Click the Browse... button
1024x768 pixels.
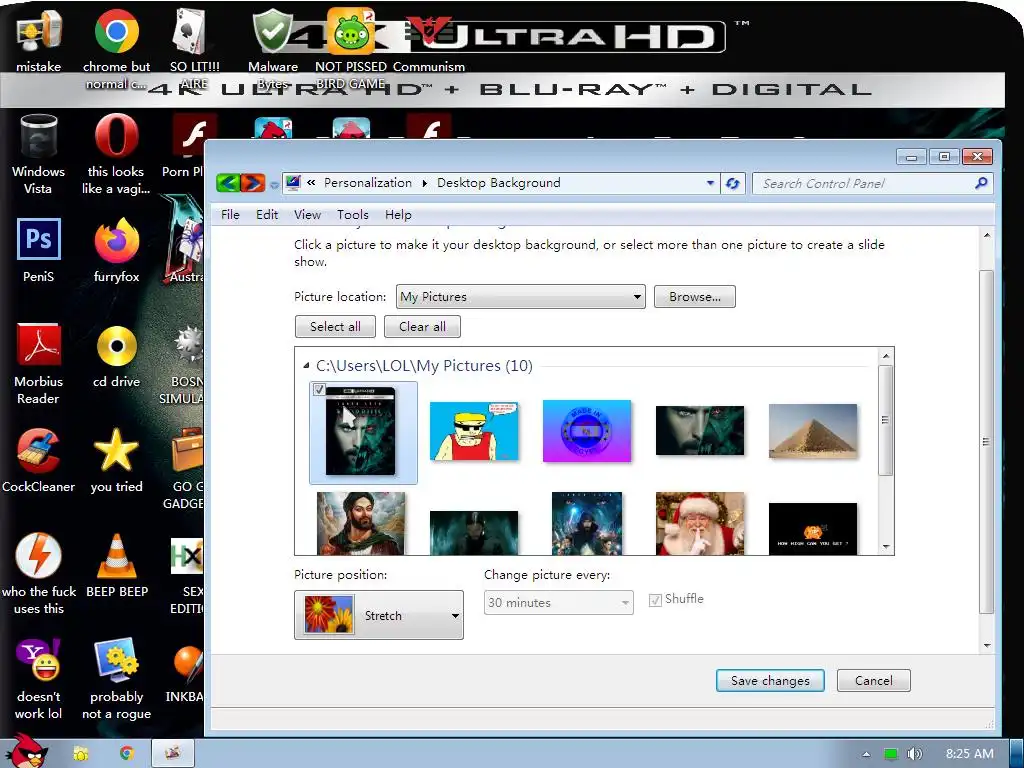coord(695,296)
